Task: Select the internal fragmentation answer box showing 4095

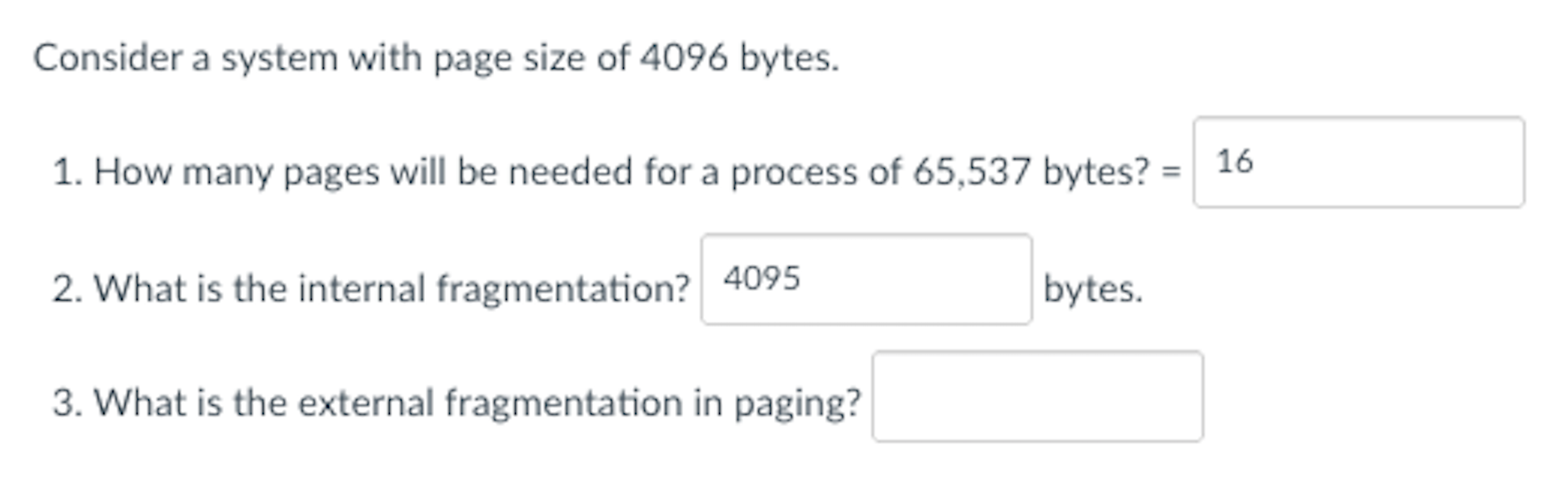Action: point(866,279)
